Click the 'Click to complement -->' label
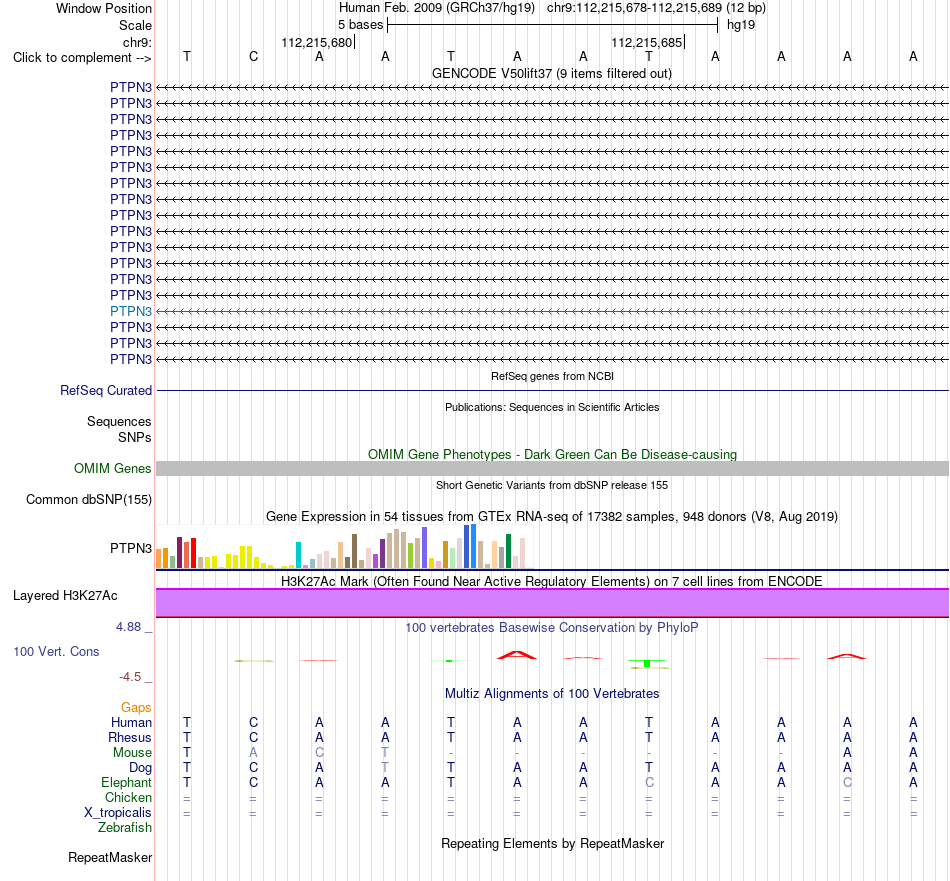Screen dimensions: 950x881 pos(82,58)
